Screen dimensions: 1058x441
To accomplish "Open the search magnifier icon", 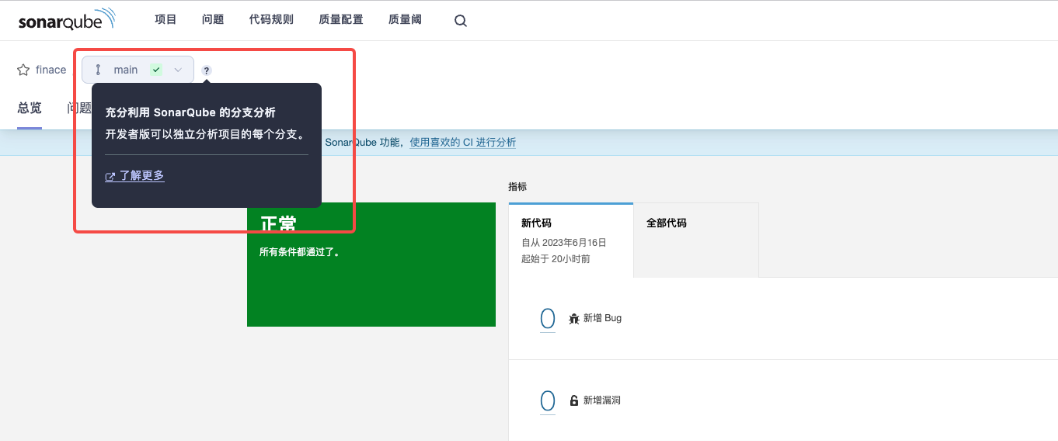I will click(460, 21).
